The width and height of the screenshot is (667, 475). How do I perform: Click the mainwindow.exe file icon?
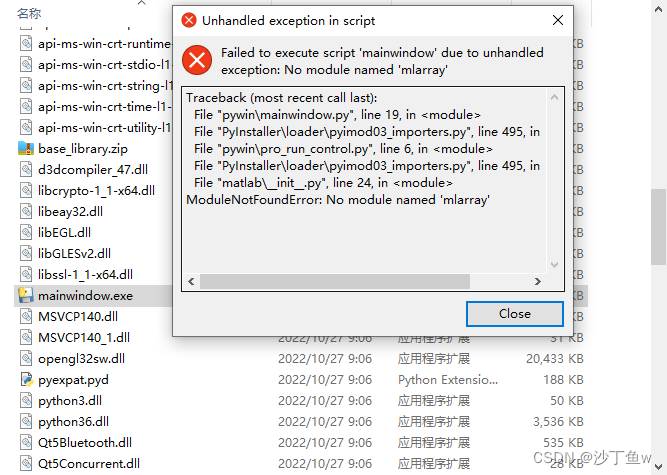click(x=25, y=295)
